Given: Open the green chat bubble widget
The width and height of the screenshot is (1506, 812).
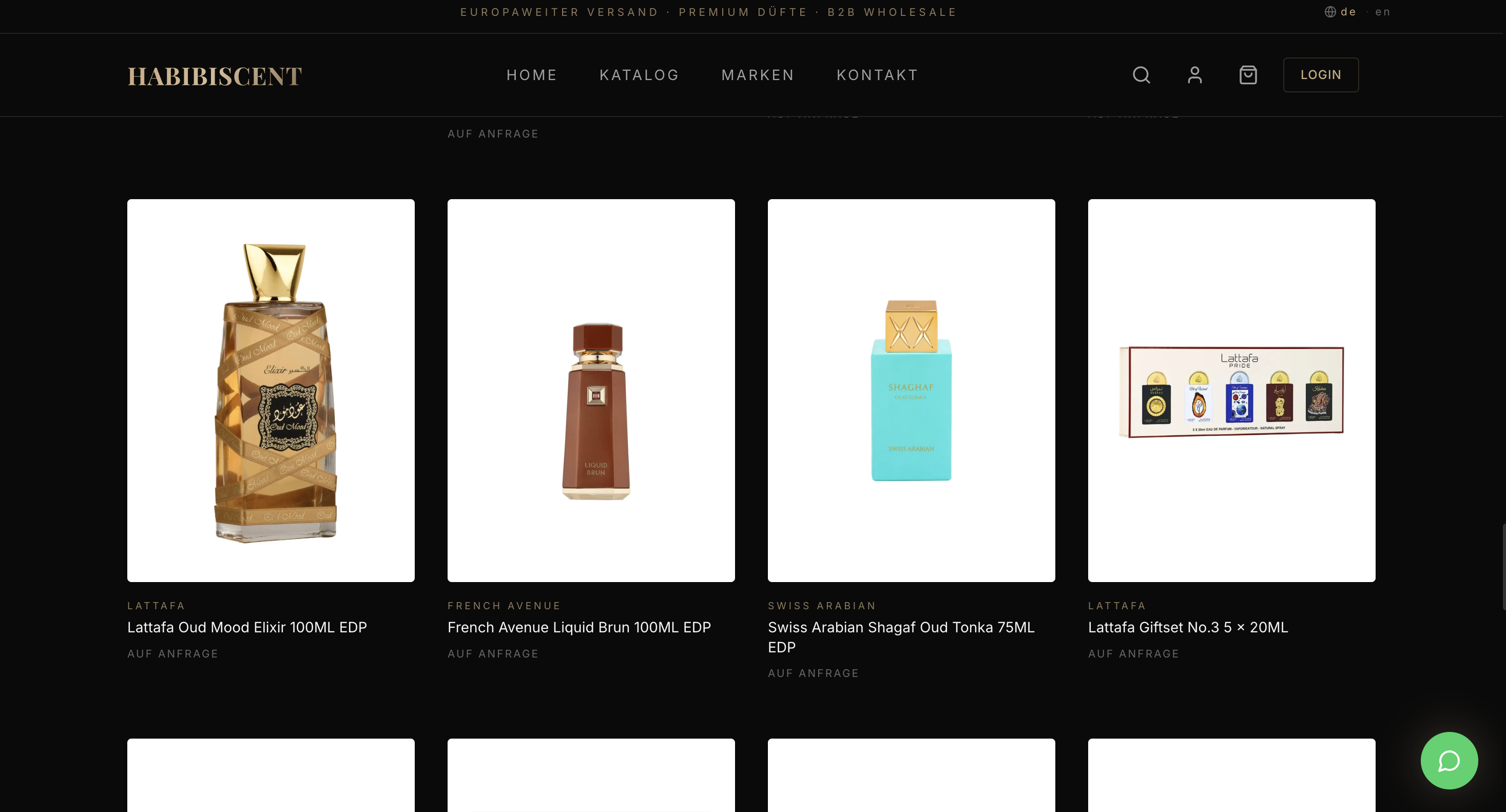Looking at the screenshot, I should 1449,761.
